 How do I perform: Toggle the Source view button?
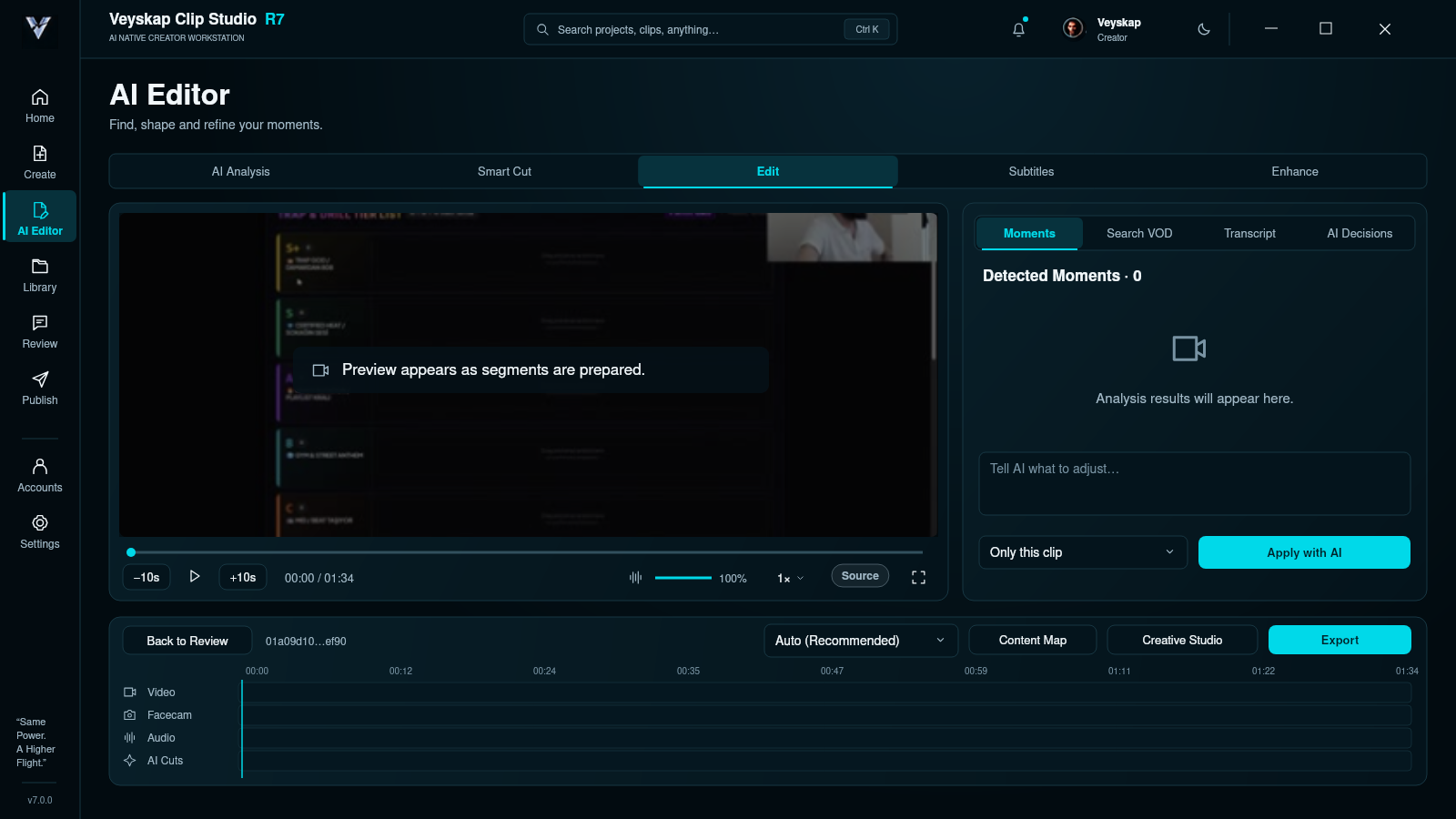coord(860,576)
